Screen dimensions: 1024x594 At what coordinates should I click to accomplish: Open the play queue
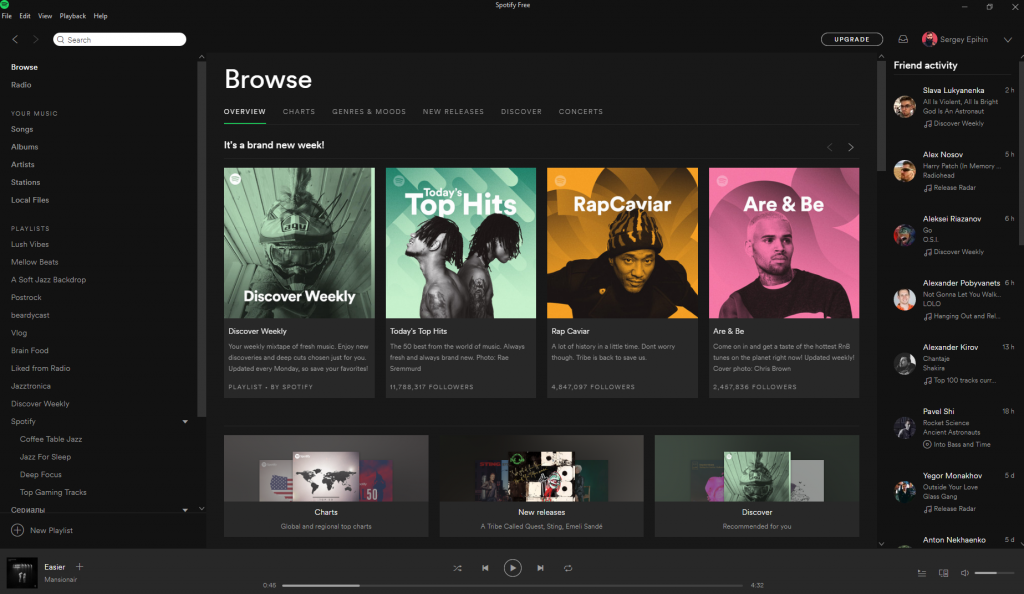click(921, 573)
